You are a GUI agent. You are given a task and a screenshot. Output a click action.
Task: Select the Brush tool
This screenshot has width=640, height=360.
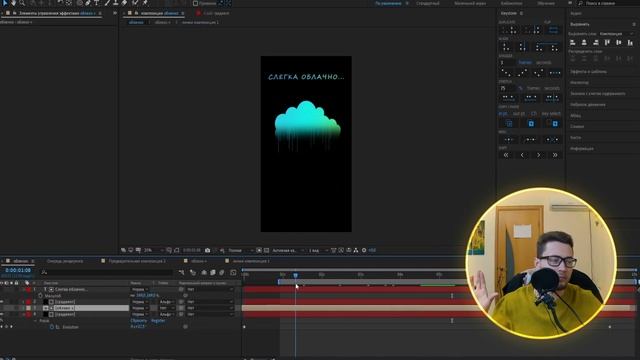(x=107, y=2)
